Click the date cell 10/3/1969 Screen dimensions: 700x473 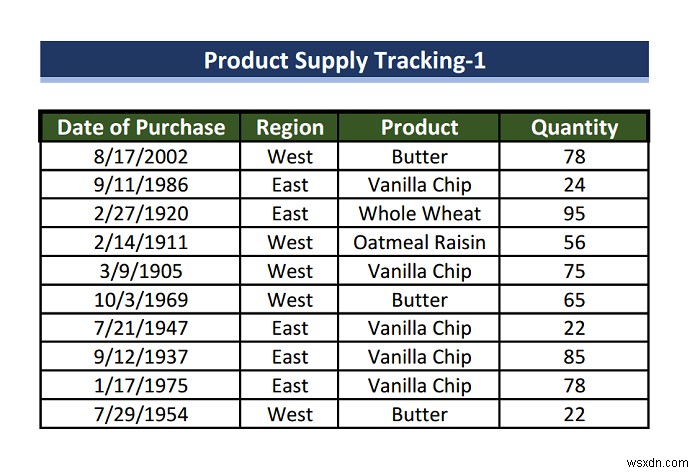coord(140,299)
